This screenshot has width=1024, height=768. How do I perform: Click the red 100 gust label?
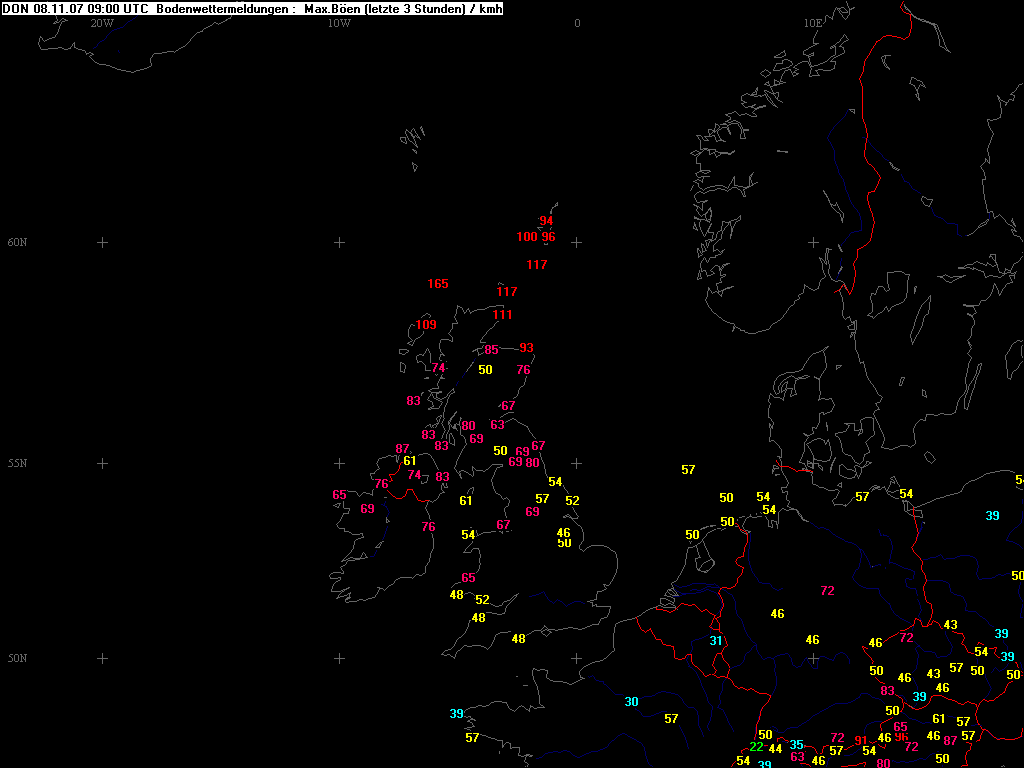click(527, 237)
